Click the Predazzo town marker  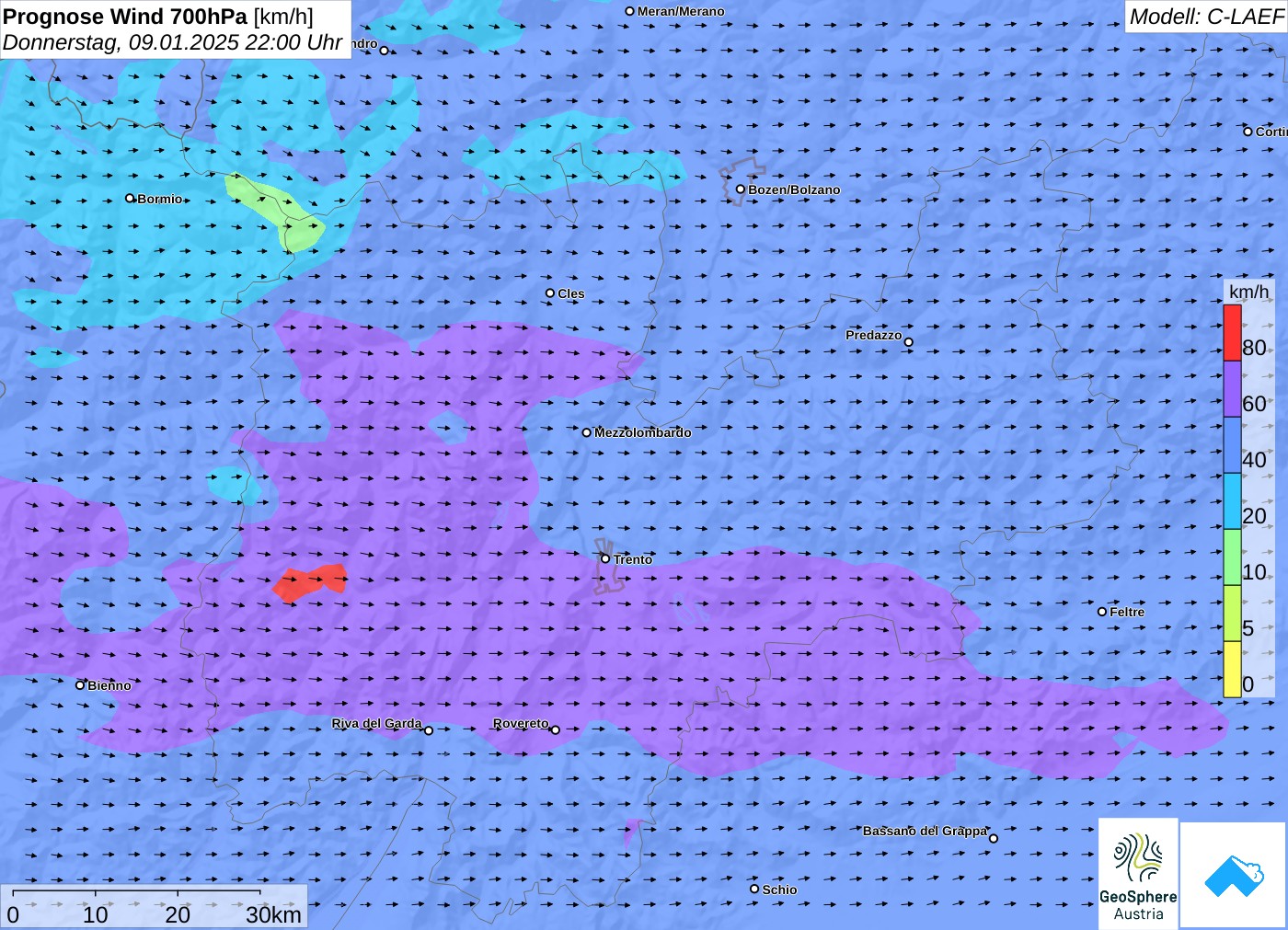tap(908, 342)
